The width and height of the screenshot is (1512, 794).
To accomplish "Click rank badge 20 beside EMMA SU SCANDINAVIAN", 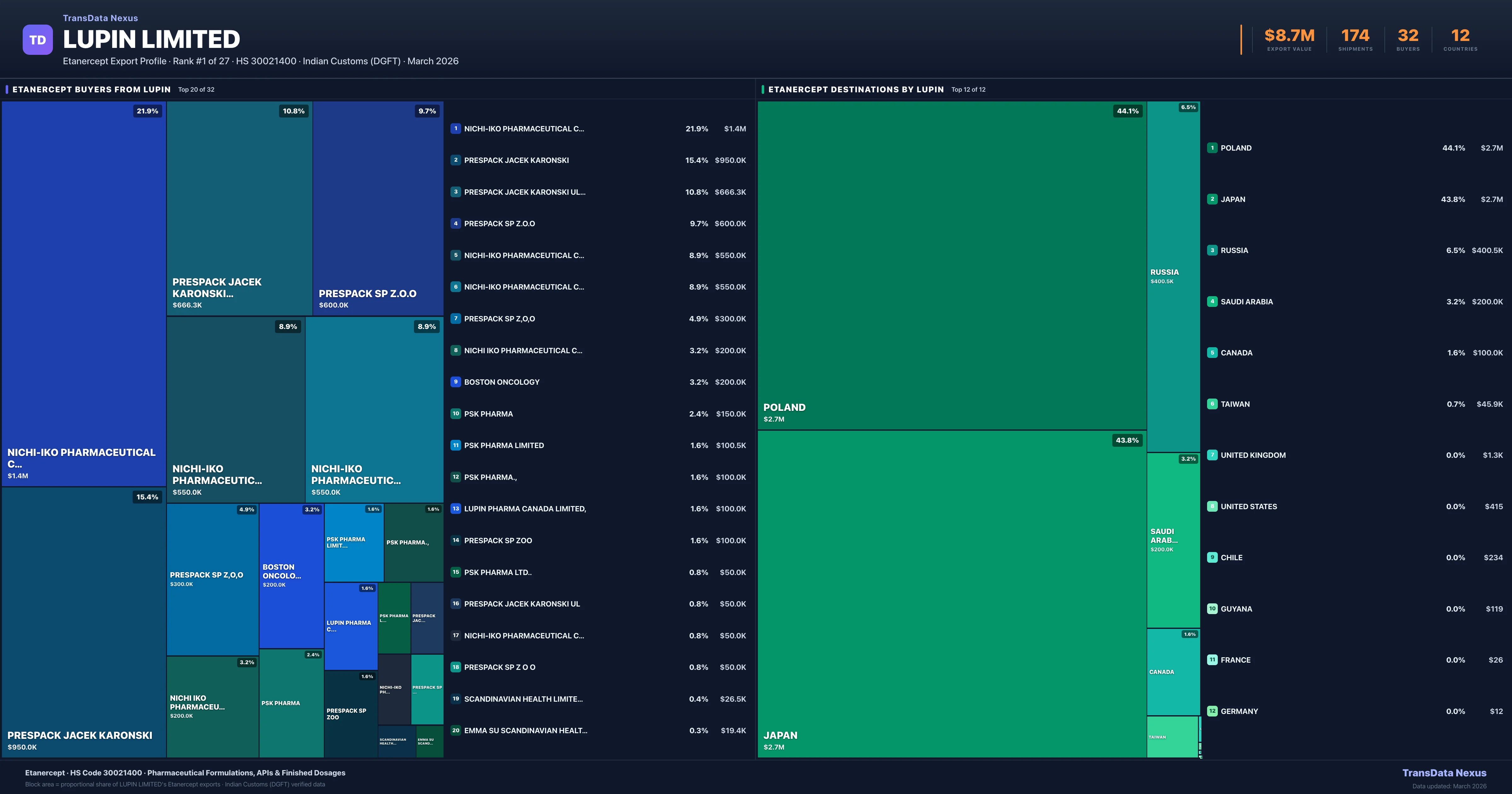I will pyautogui.click(x=455, y=731).
